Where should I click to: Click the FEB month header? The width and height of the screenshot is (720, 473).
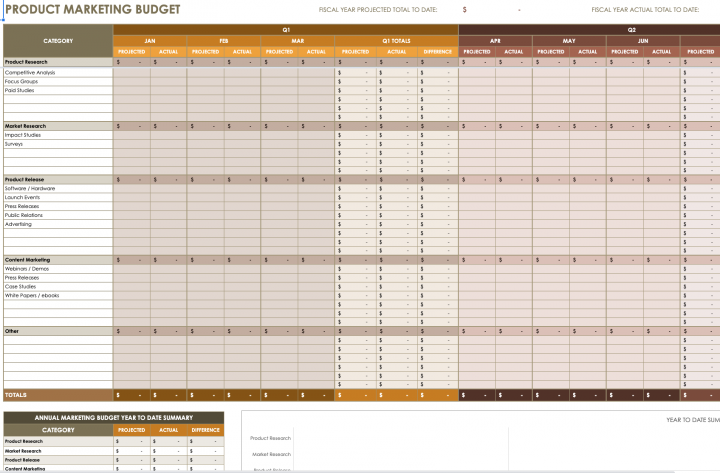pos(224,41)
